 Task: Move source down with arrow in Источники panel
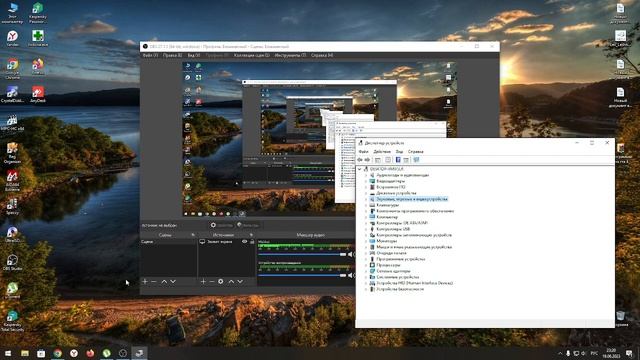[240, 281]
